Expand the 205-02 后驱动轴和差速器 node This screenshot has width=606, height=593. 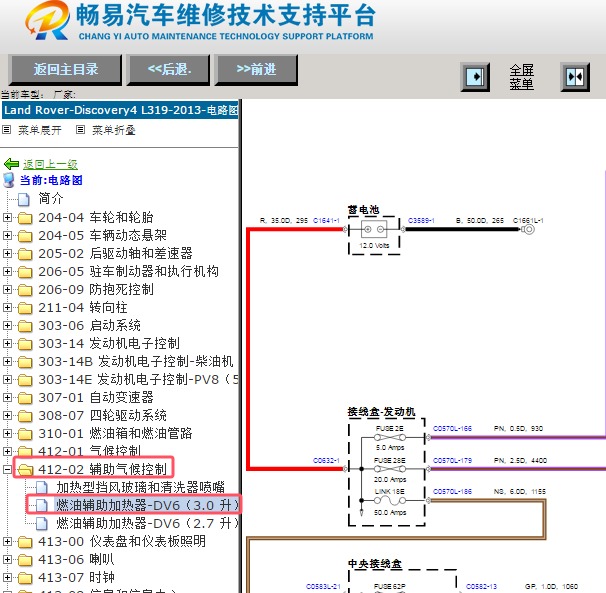coord(7,253)
